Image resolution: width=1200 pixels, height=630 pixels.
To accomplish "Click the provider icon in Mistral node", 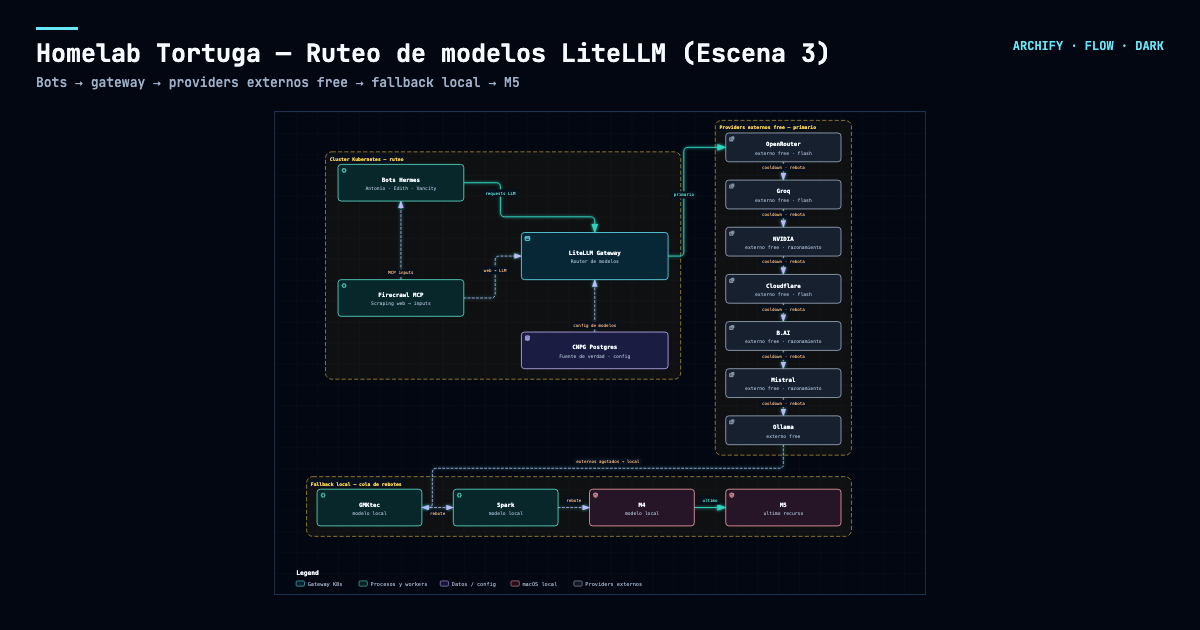I will (732, 374).
